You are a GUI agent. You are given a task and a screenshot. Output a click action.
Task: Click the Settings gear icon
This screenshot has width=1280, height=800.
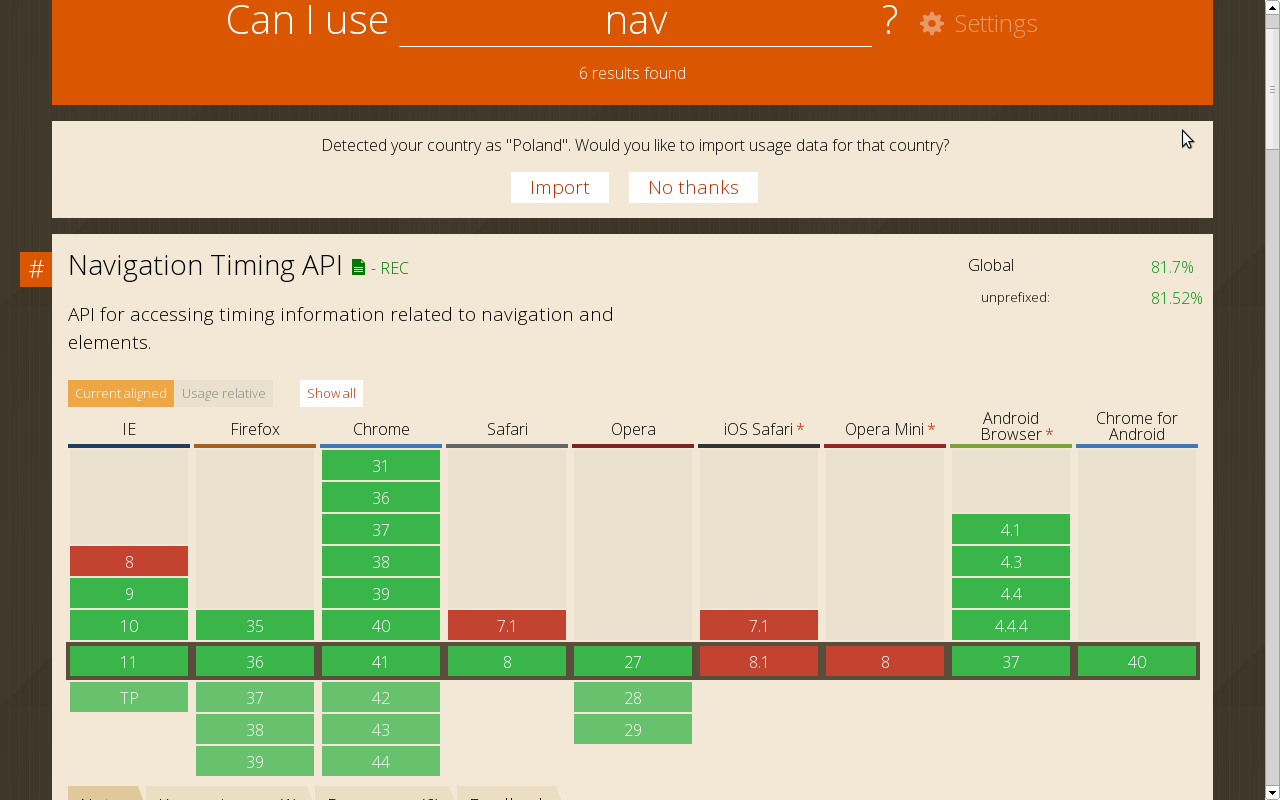932,23
